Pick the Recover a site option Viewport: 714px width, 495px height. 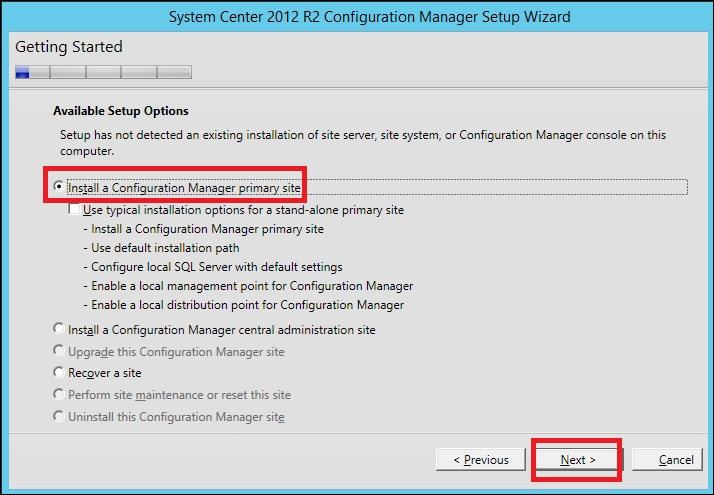(x=59, y=373)
